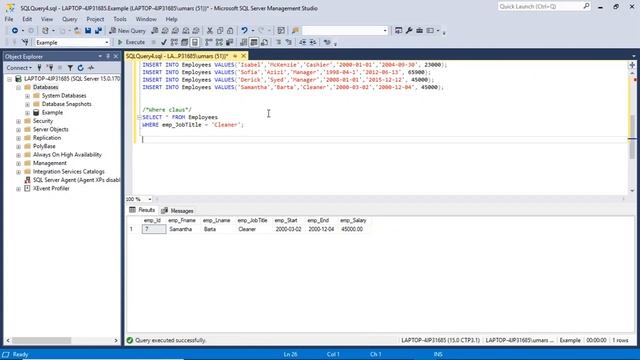Select the PolyBase tree item

tap(44, 146)
